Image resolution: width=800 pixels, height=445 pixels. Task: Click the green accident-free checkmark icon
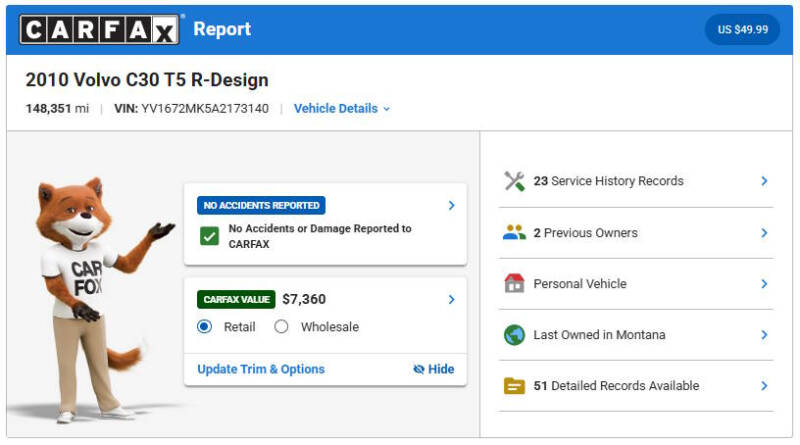[x=209, y=236]
